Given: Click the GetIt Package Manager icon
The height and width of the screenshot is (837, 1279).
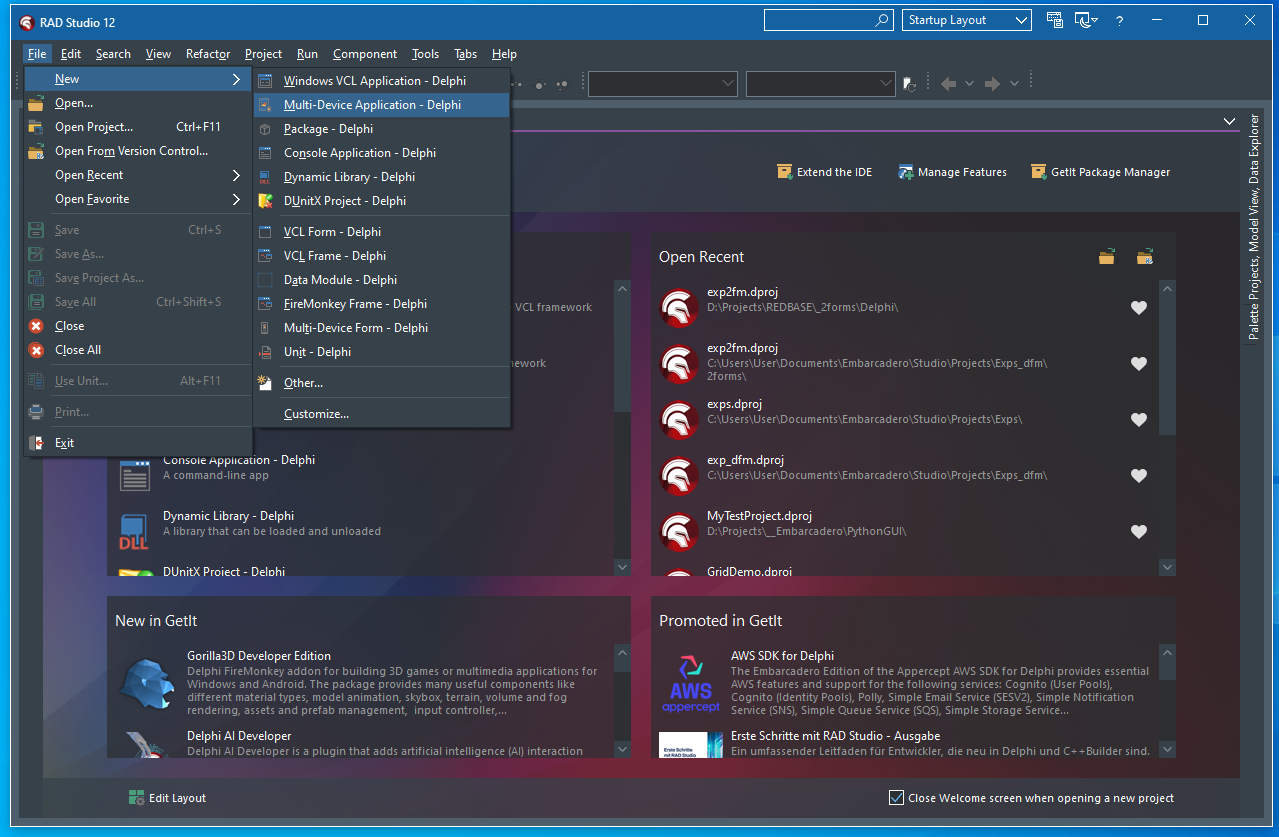Looking at the screenshot, I should [1039, 172].
